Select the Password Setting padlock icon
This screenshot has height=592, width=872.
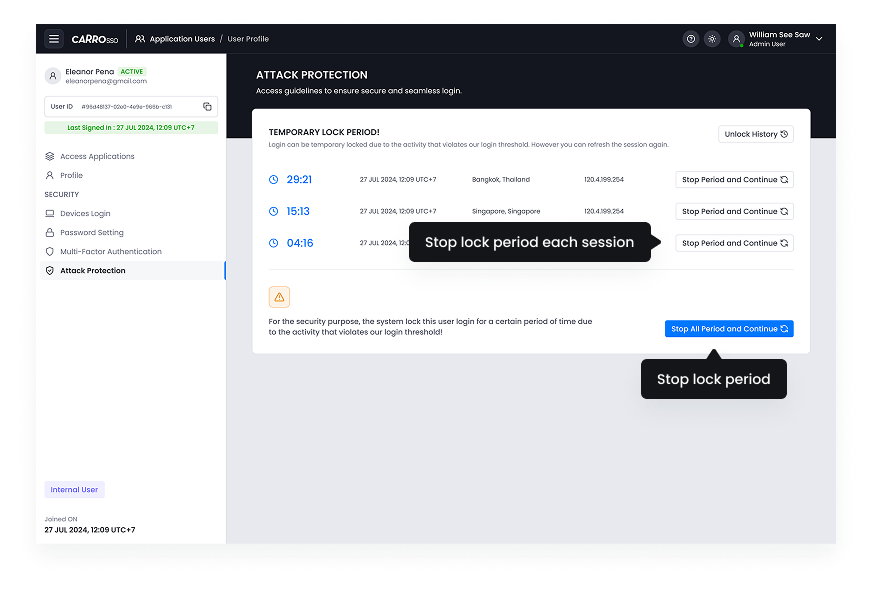point(50,232)
